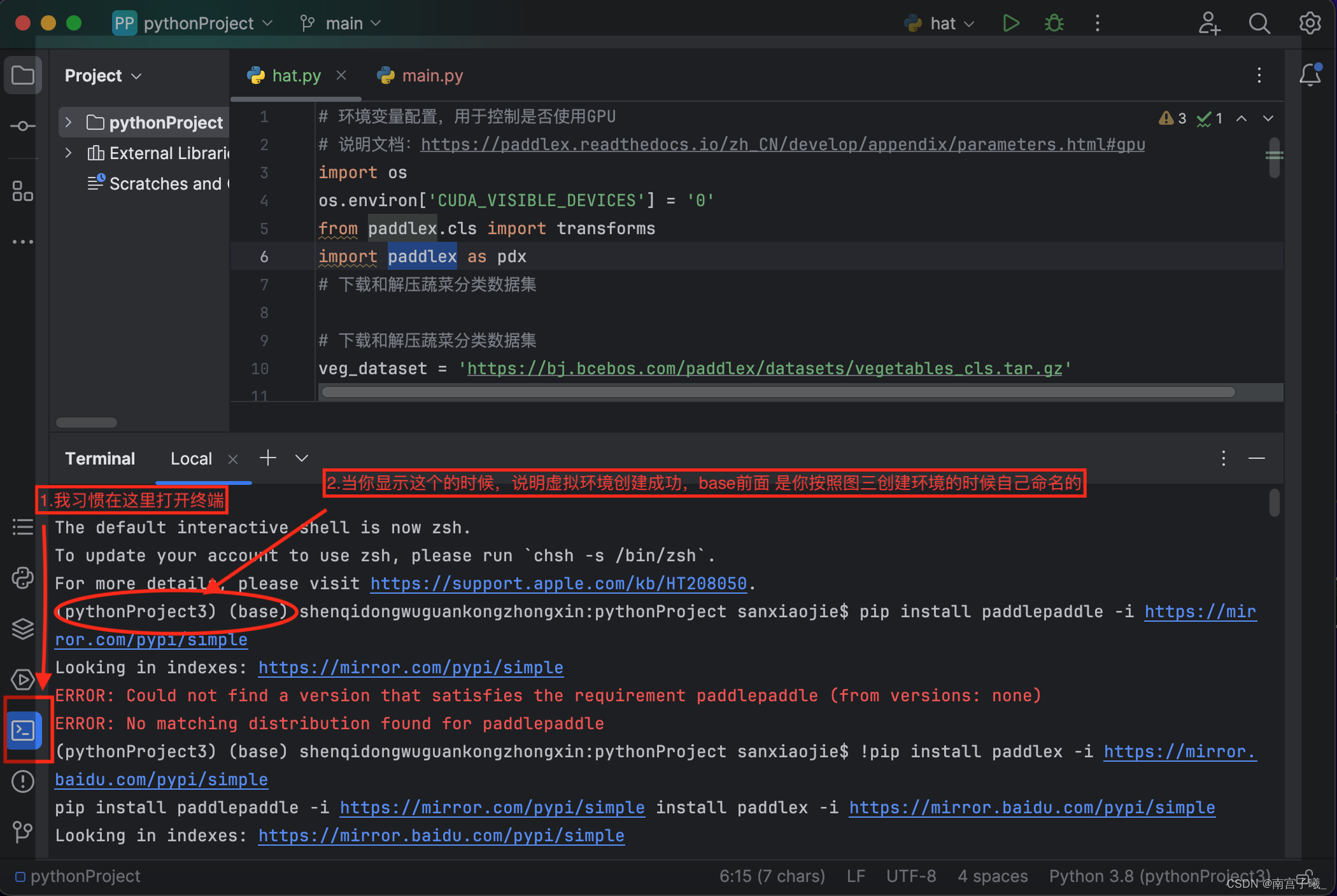Open the Problems tool window icon

(x=23, y=781)
